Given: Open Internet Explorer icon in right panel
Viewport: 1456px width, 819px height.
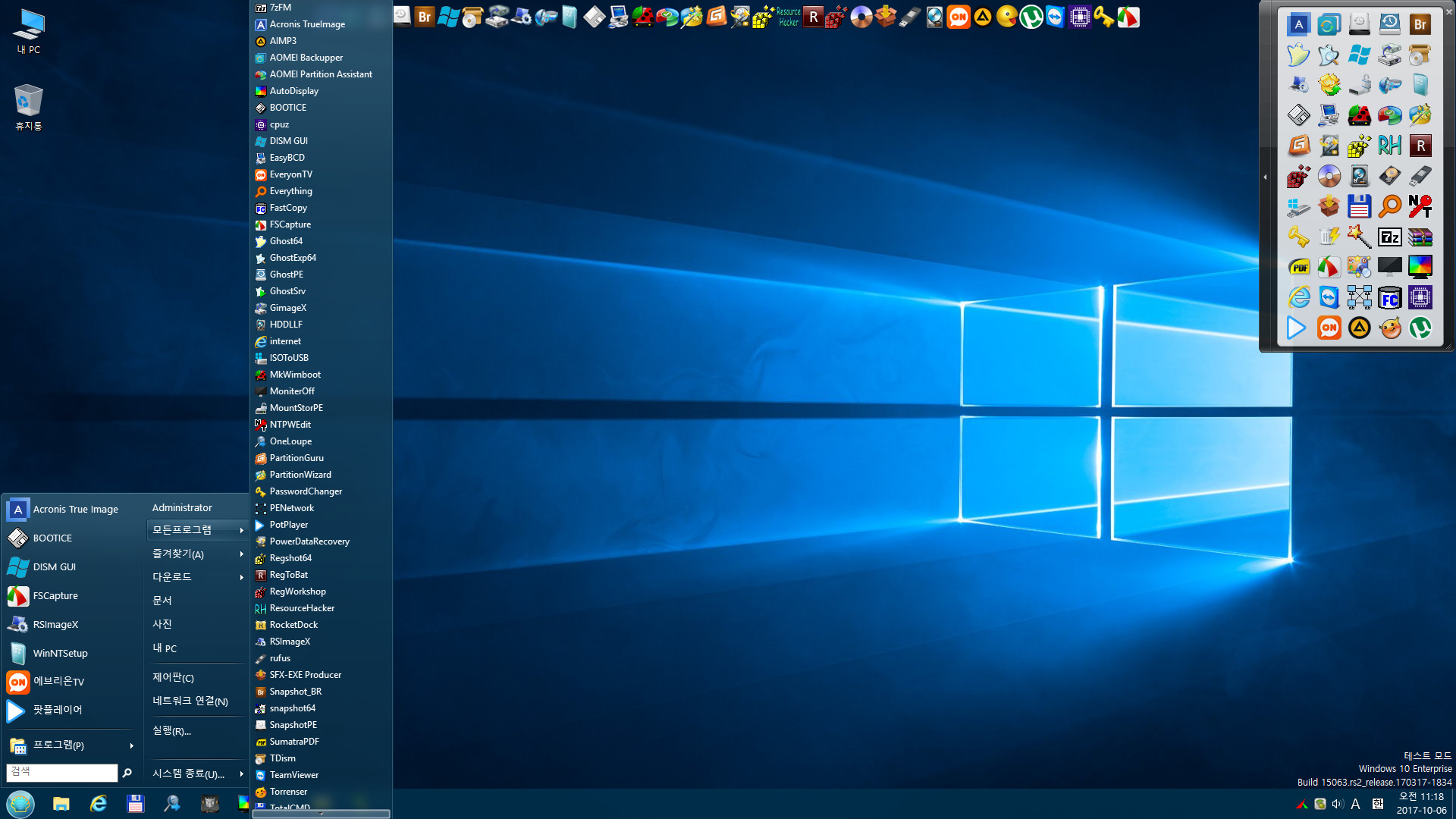Looking at the screenshot, I should tap(1298, 297).
